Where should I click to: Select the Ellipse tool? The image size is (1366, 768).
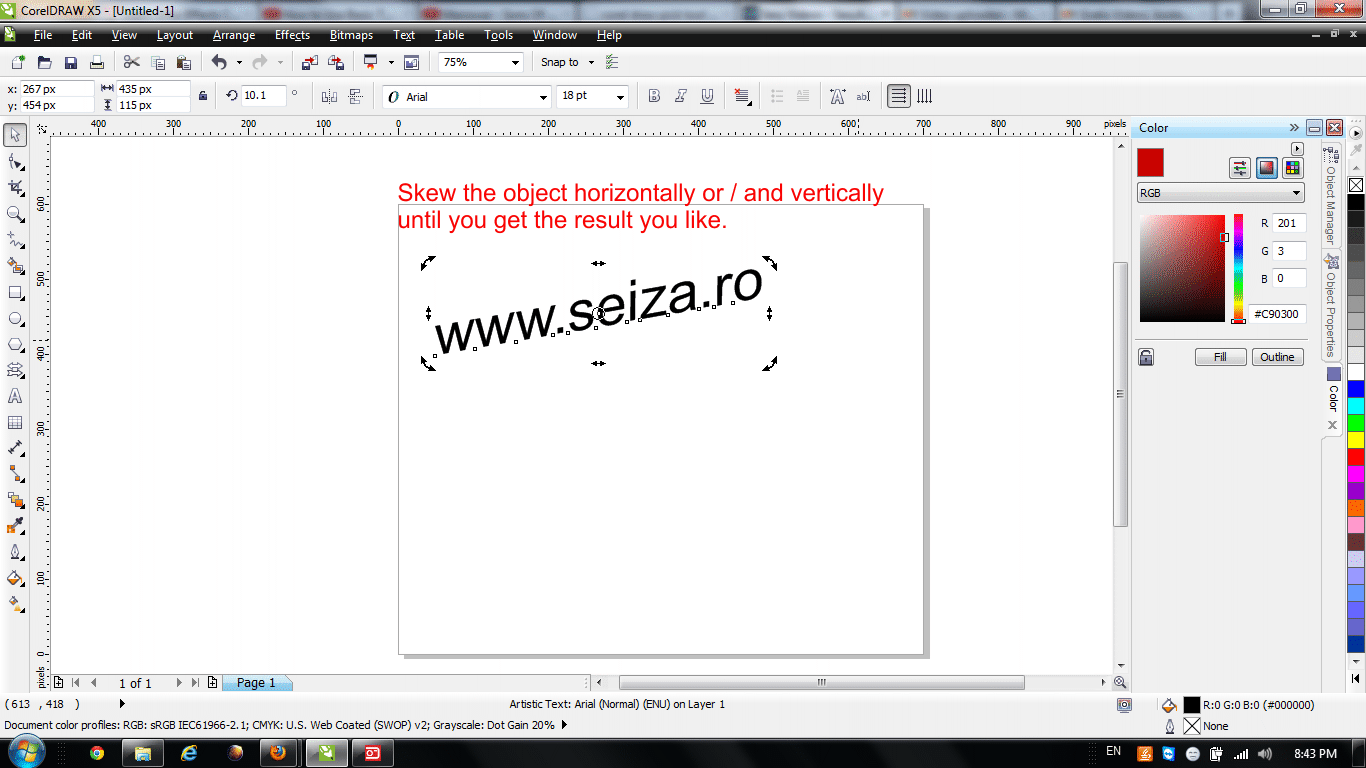pos(15,318)
